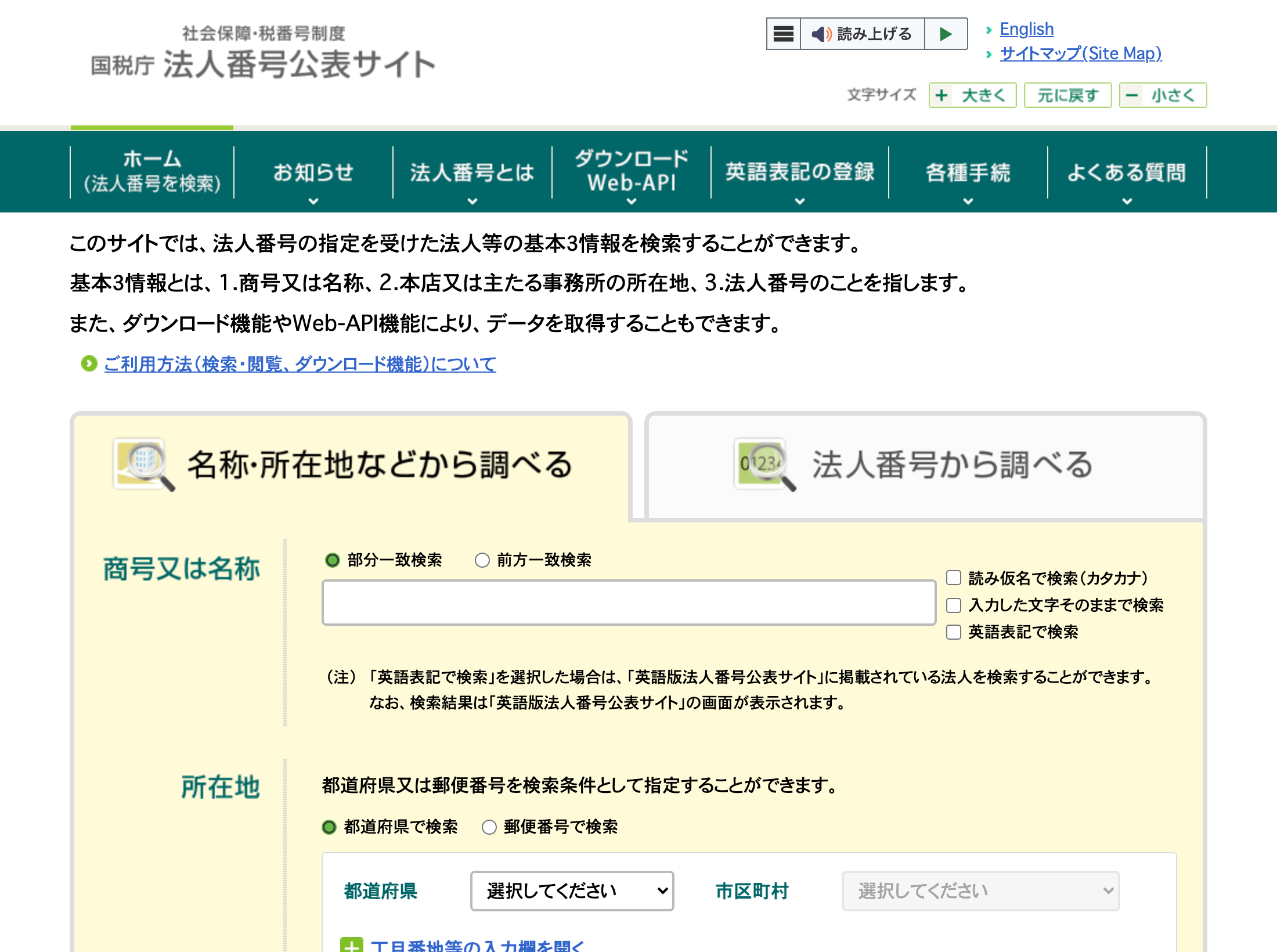
Task: Expand the ダウンロード Web-API menu
Action: point(632,172)
